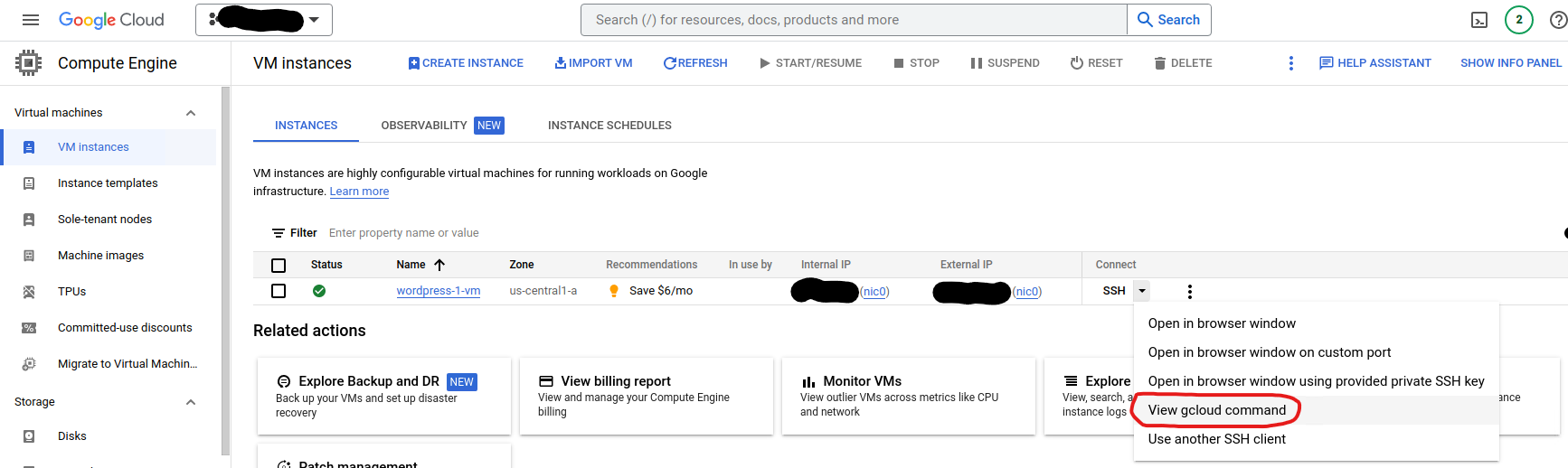The width and height of the screenshot is (1568, 468).
Task: Collapse the Virtual machines sidebar section
Action: [191, 113]
